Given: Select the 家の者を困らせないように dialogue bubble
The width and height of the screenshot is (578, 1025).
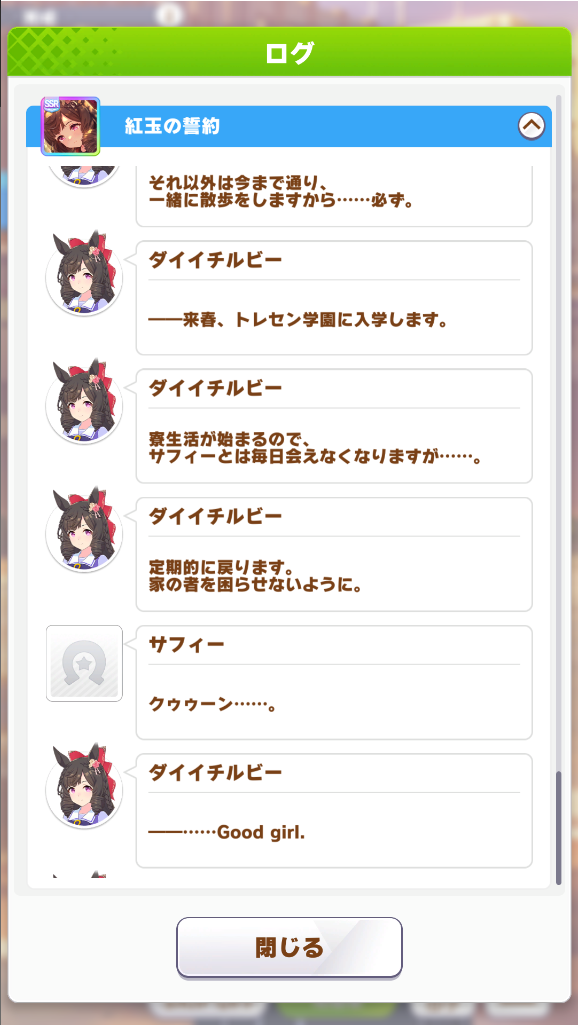Looking at the screenshot, I should [x=334, y=554].
